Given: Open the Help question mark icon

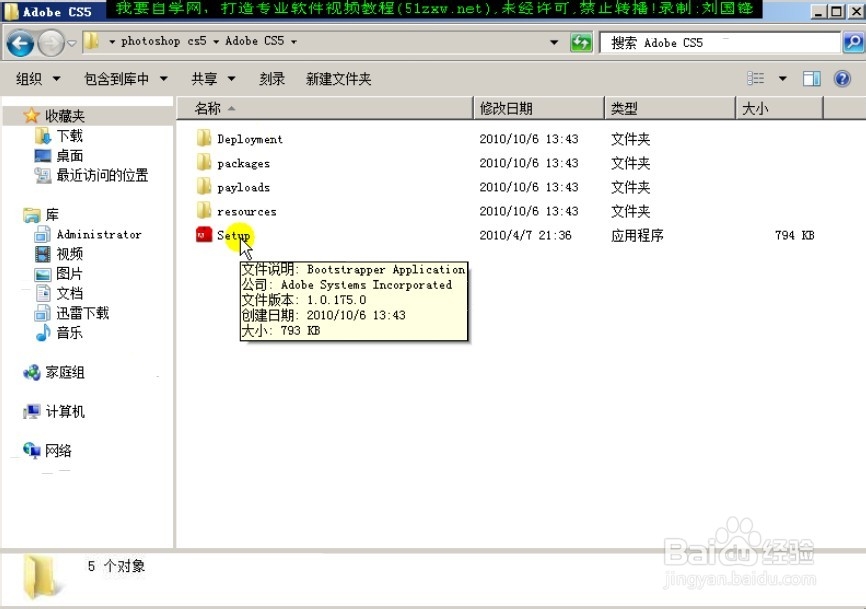Looking at the screenshot, I should [x=841, y=77].
